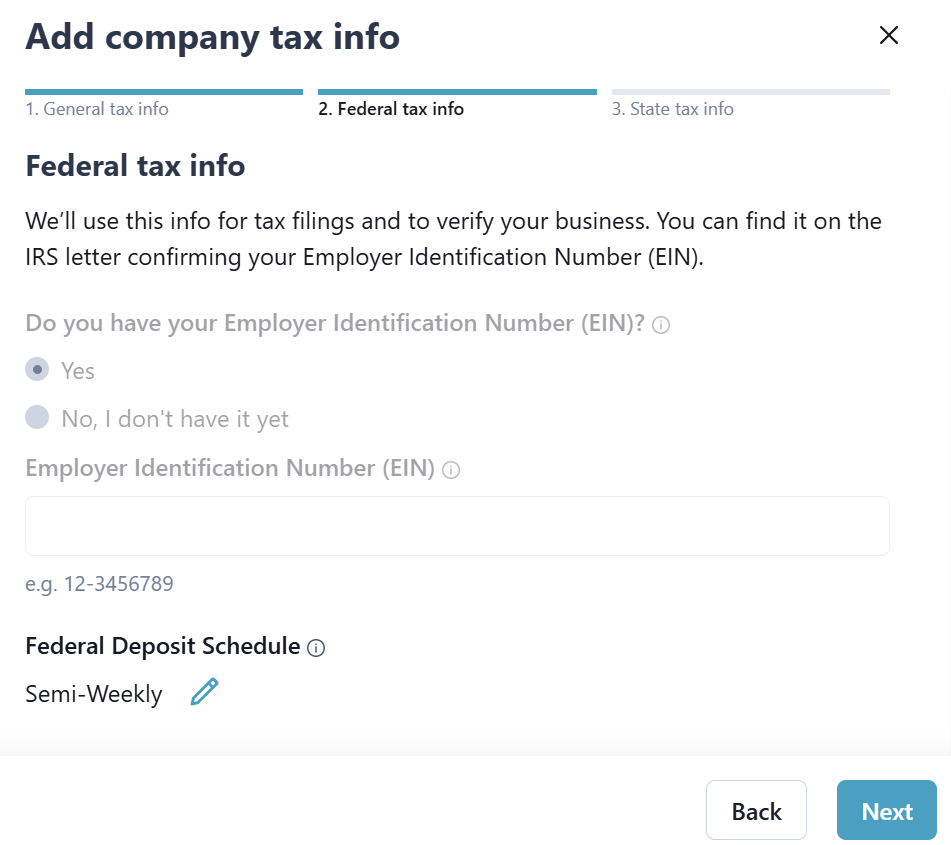
Task: Choose the "No, I don't have it yet" radio
Action: point(37,418)
